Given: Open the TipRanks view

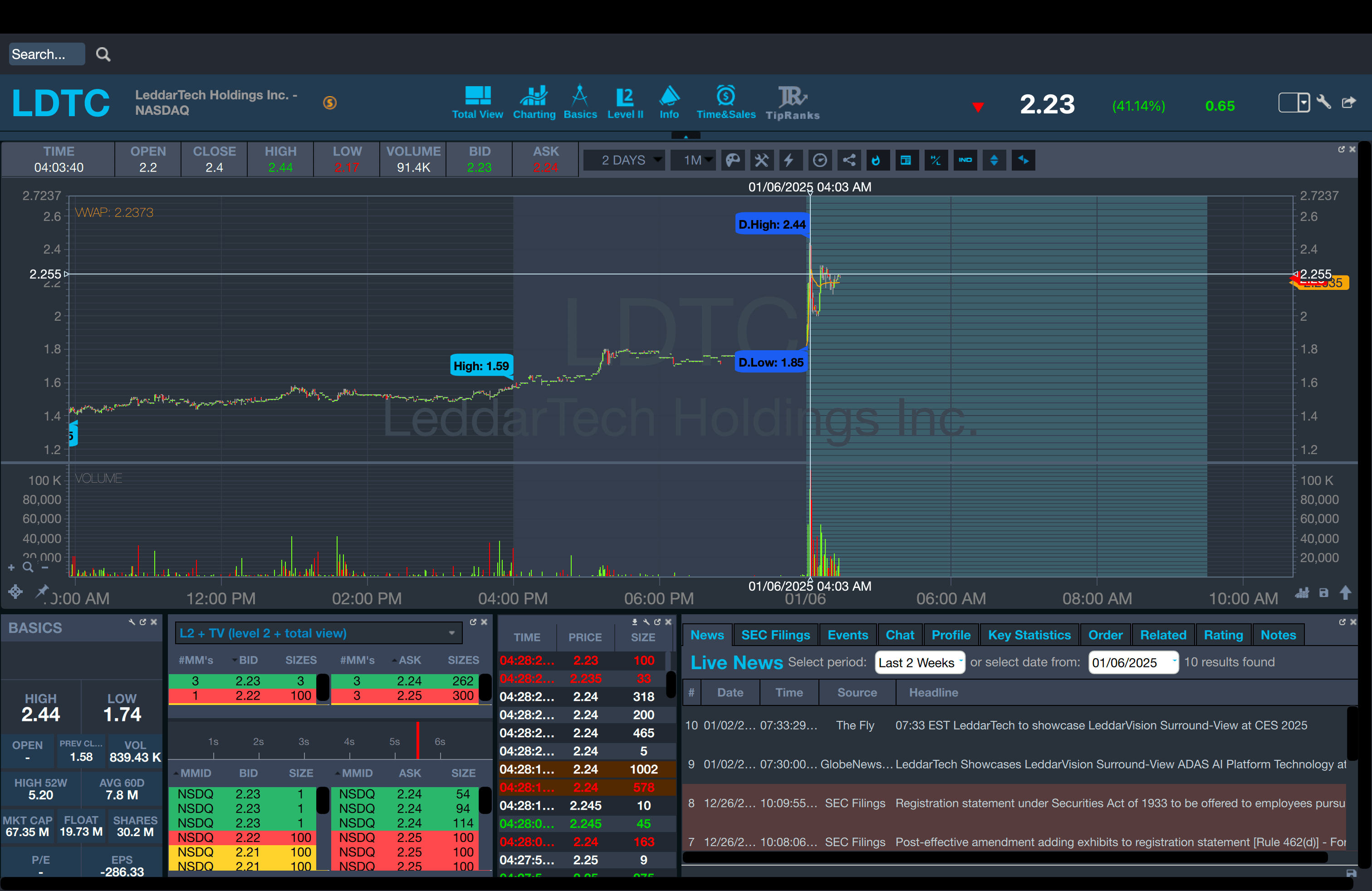Looking at the screenshot, I should 792,103.
